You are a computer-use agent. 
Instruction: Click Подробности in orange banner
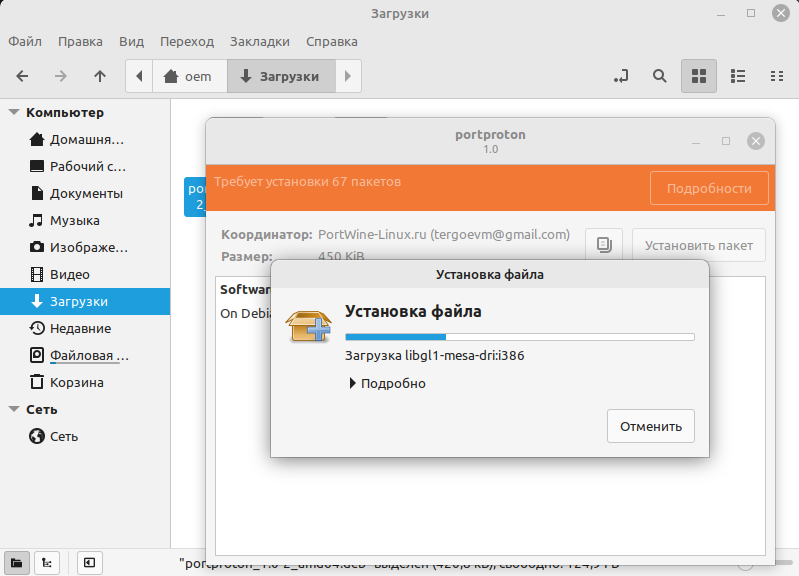click(x=709, y=188)
